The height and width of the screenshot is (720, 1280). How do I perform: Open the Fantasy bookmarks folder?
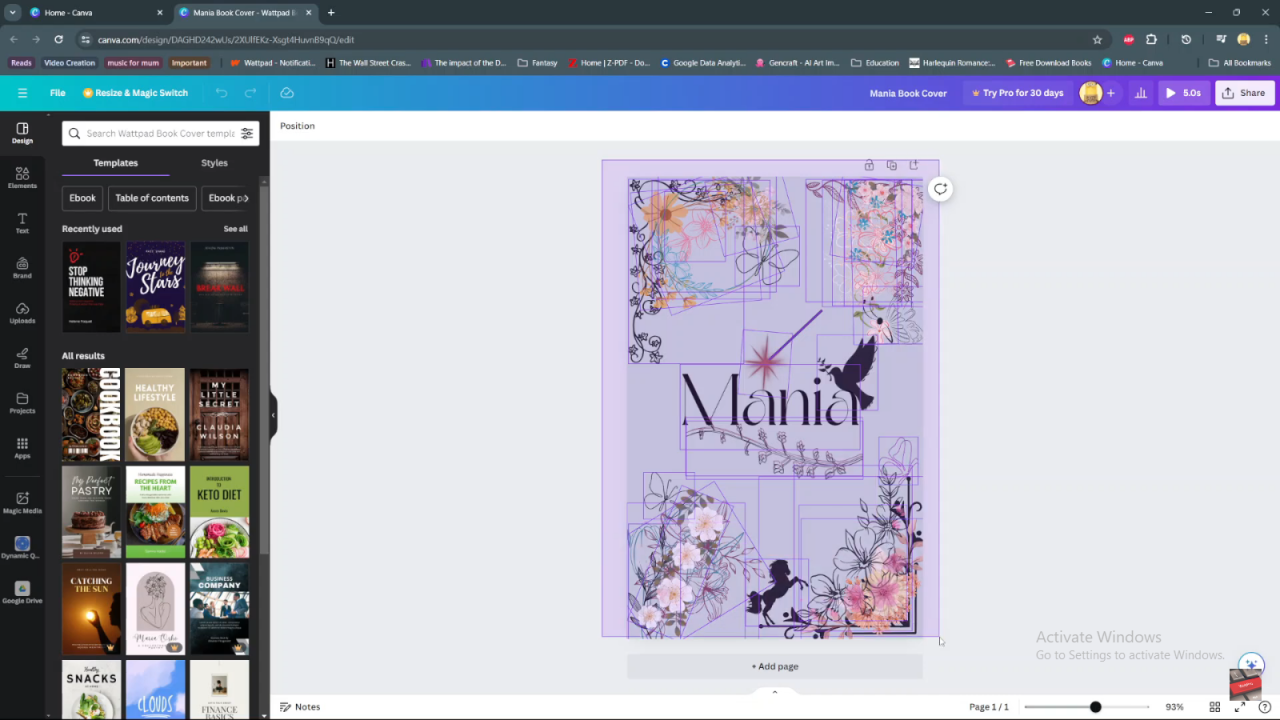[538, 63]
